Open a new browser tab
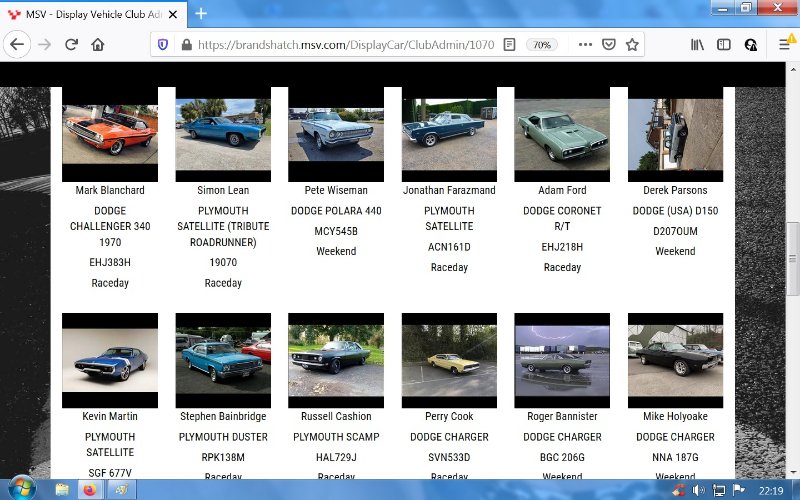Image resolution: width=800 pixels, height=500 pixels. (x=201, y=13)
